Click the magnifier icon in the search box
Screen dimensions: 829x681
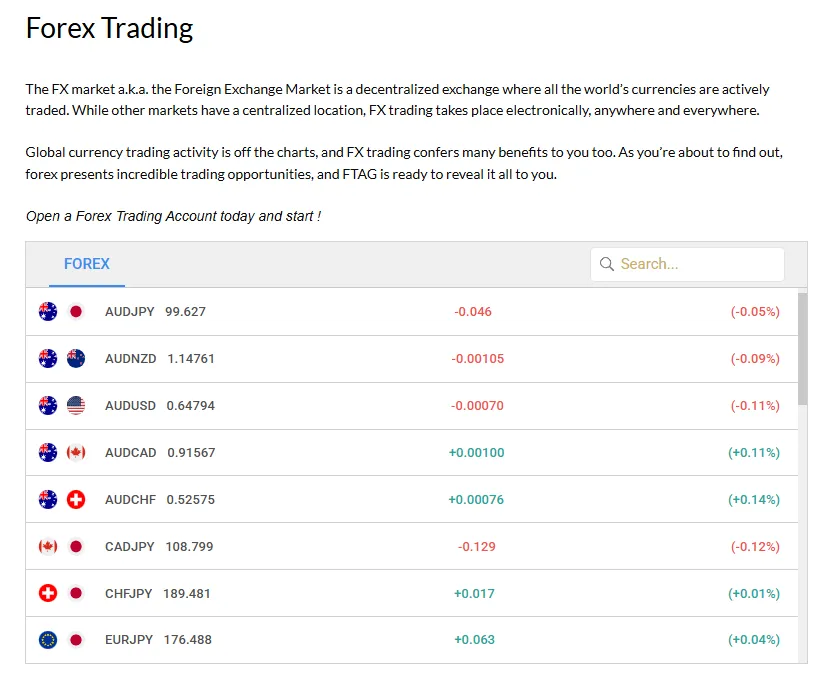point(606,264)
